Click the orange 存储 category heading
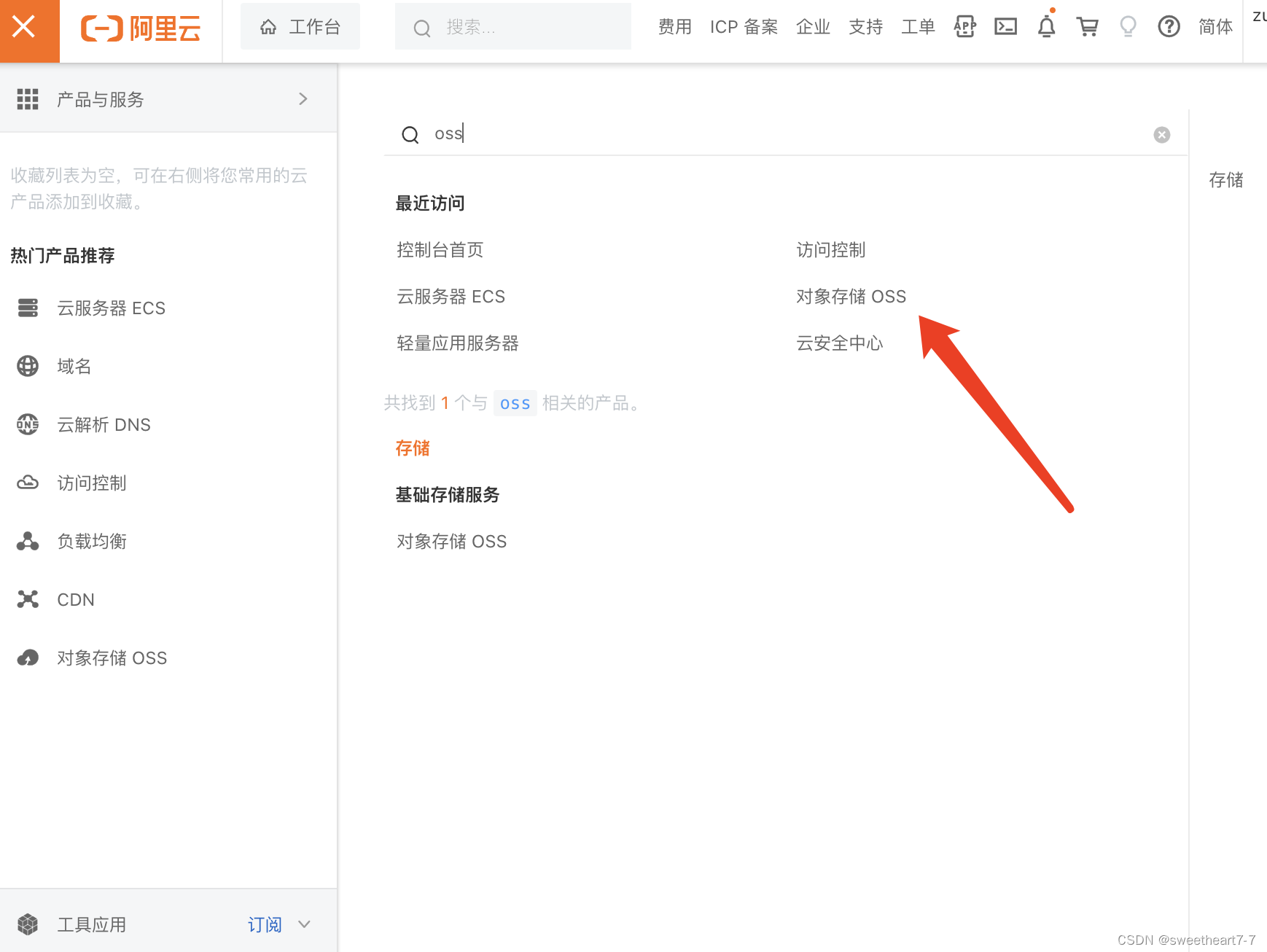The height and width of the screenshot is (952, 1267). click(413, 448)
